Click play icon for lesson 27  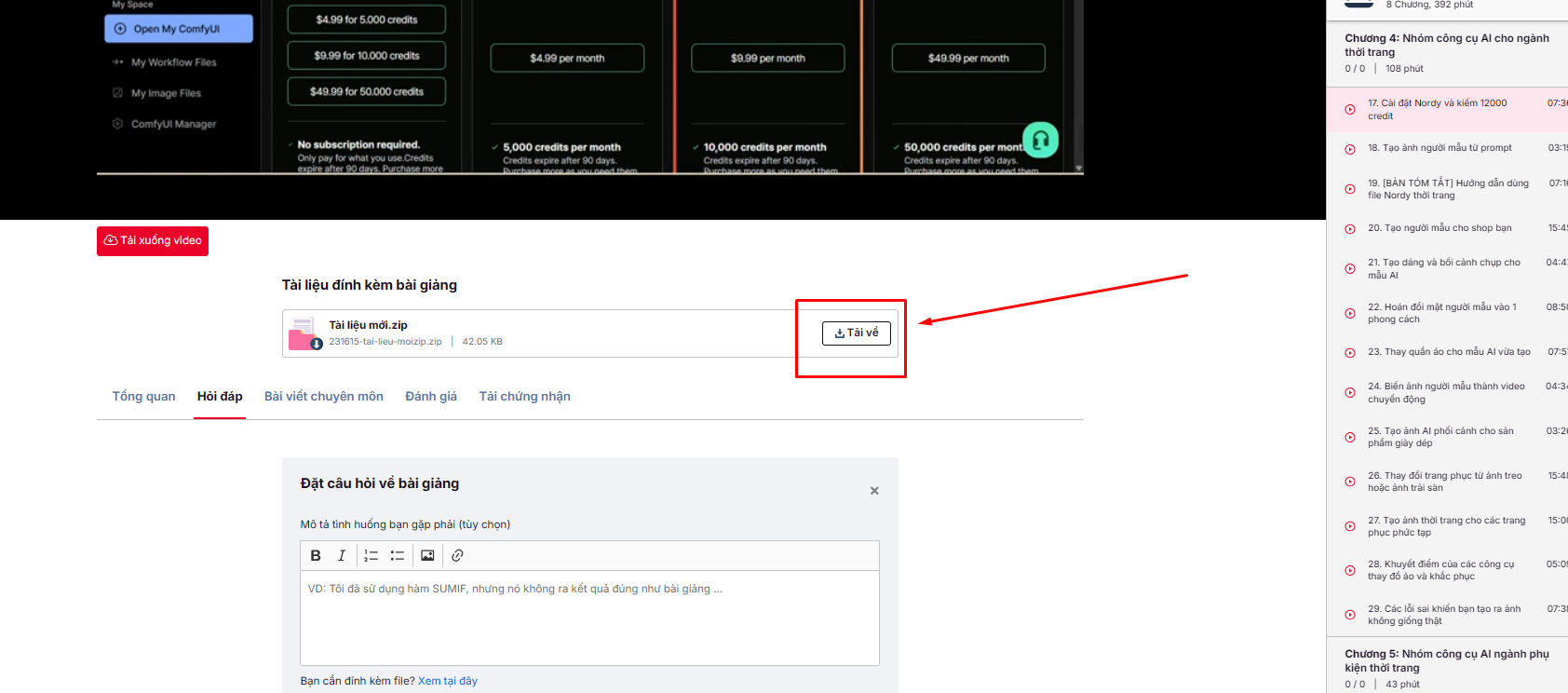[x=1350, y=526]
